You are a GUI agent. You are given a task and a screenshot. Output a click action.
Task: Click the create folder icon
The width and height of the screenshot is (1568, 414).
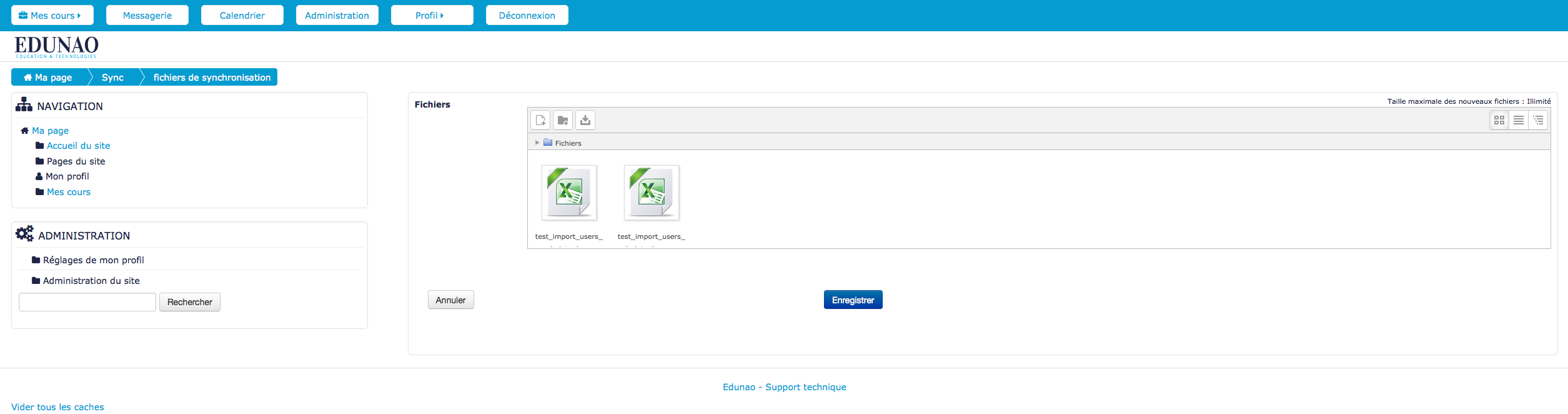pyautogui.click(x=563, y=120)
